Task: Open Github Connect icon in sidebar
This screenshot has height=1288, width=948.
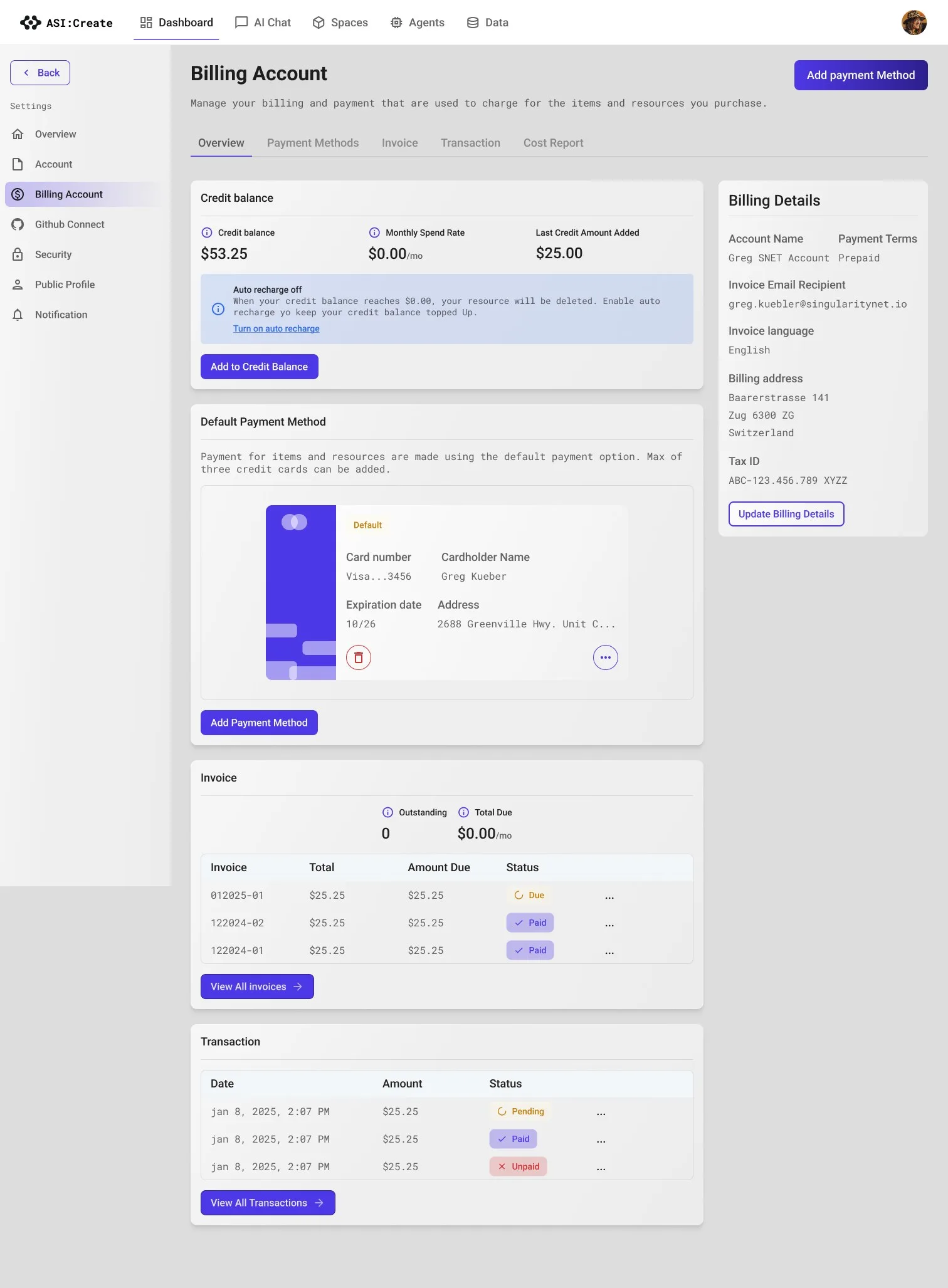Action: point(18,224)
